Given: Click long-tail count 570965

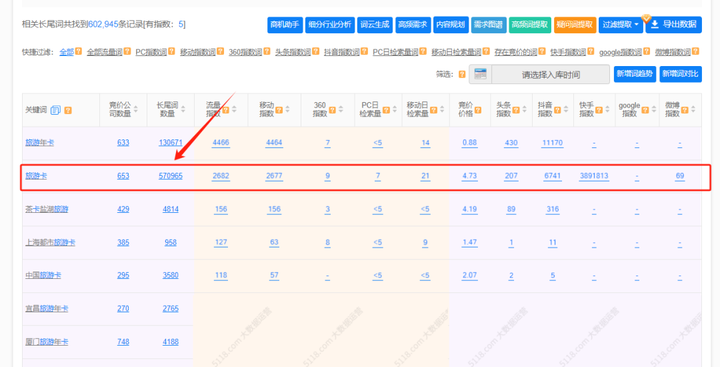Looking at the screenshot, I should (x=170, y=176).
